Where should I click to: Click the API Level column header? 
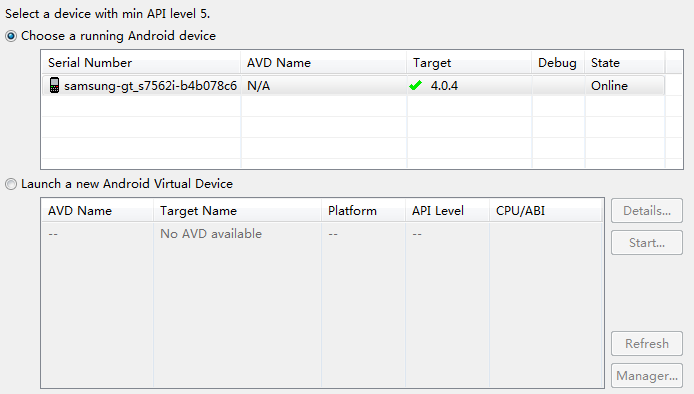point(447,210)
